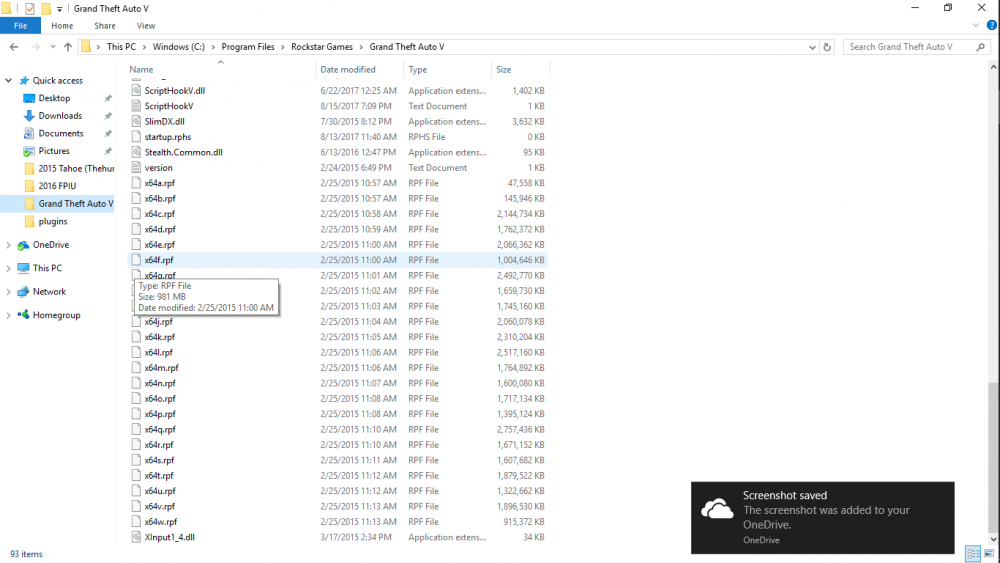Viewport: 1000px width, 563px height.
Task: Click the Back navigation arrow
Action: [x=14, y=47]
